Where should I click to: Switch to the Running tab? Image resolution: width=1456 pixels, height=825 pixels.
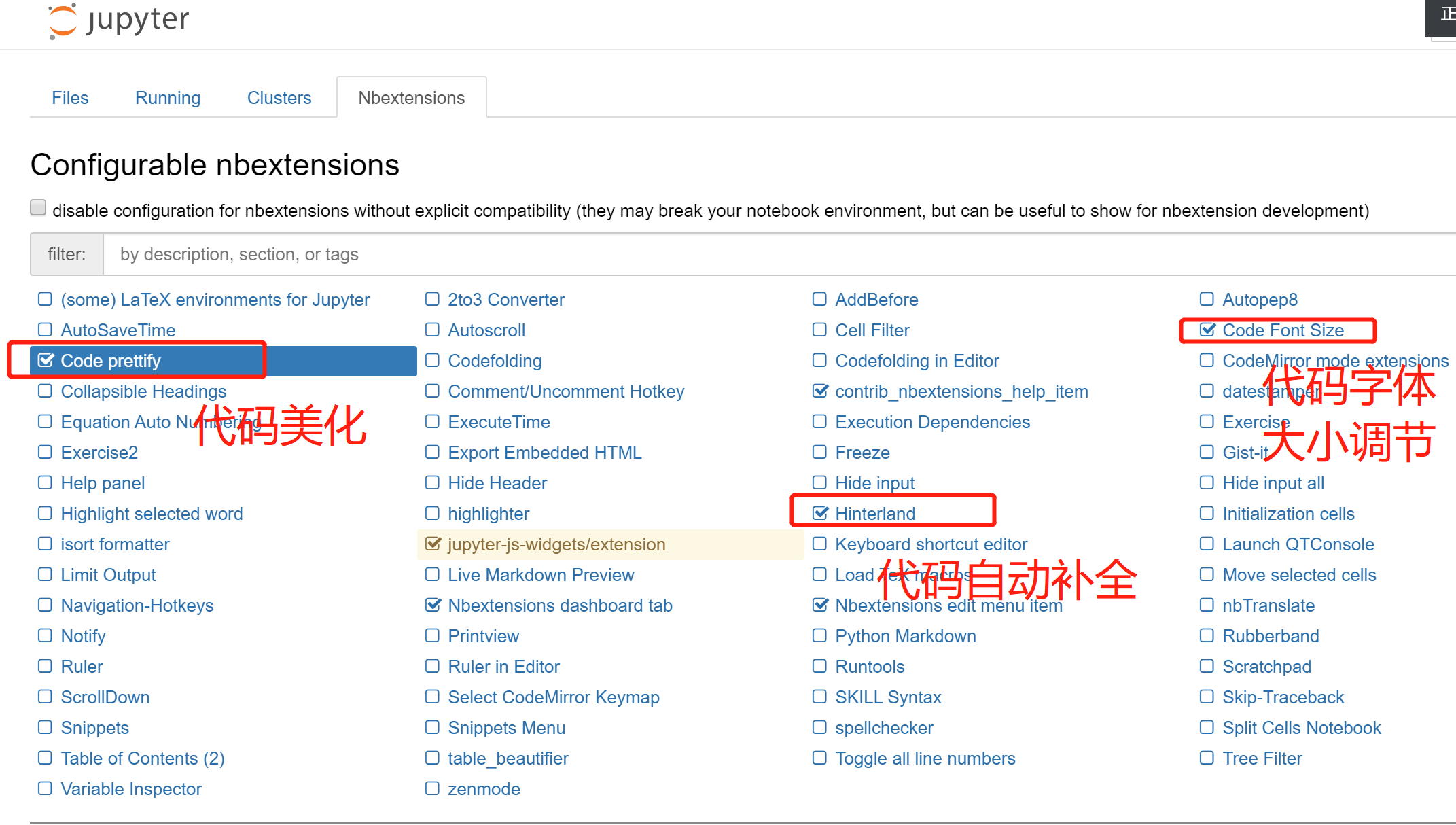pos(168,98)
